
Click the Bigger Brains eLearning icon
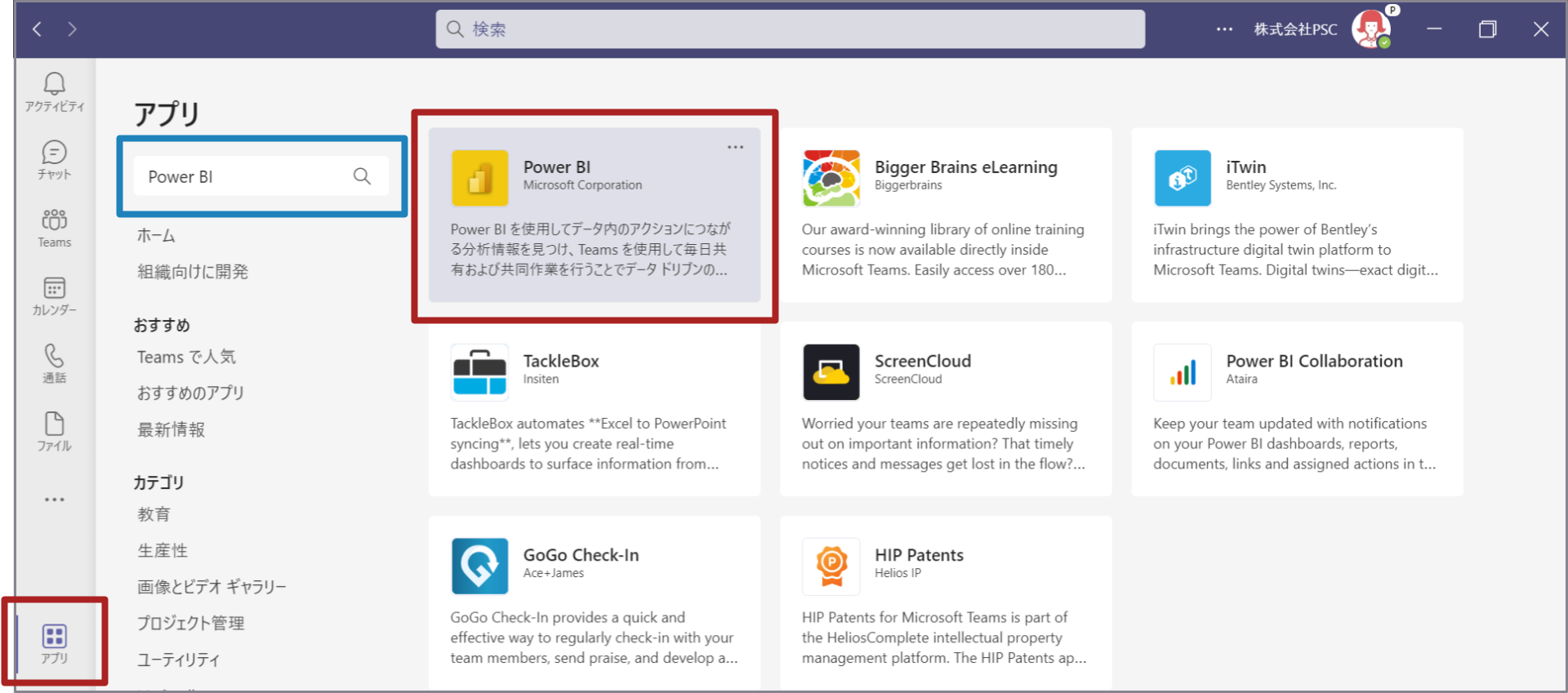point(831,178)
